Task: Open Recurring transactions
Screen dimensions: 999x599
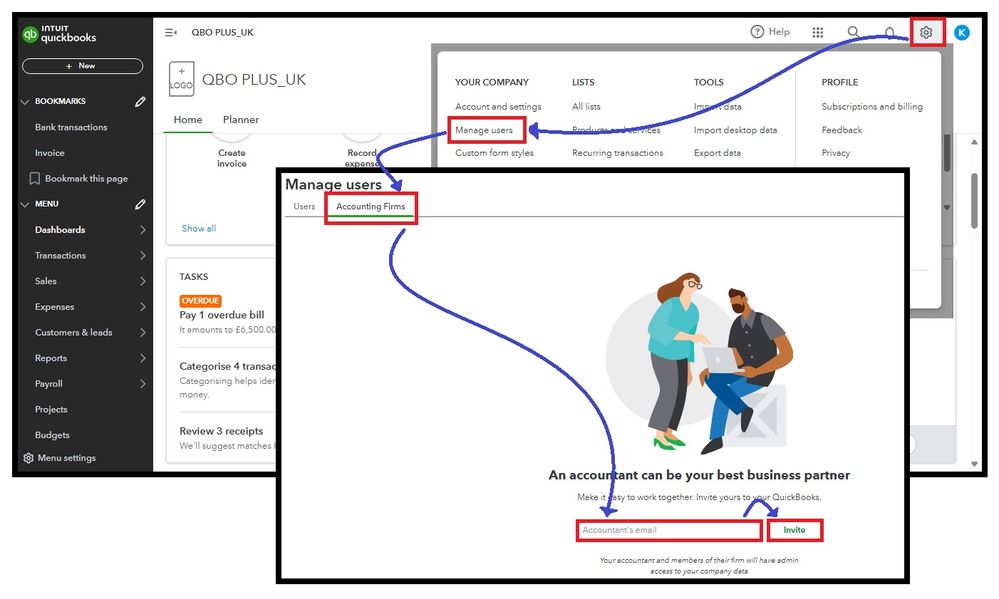Action: tap(617, 153)
